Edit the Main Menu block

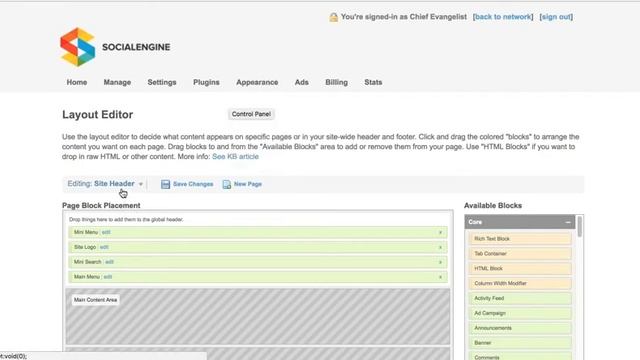(107, 277)
